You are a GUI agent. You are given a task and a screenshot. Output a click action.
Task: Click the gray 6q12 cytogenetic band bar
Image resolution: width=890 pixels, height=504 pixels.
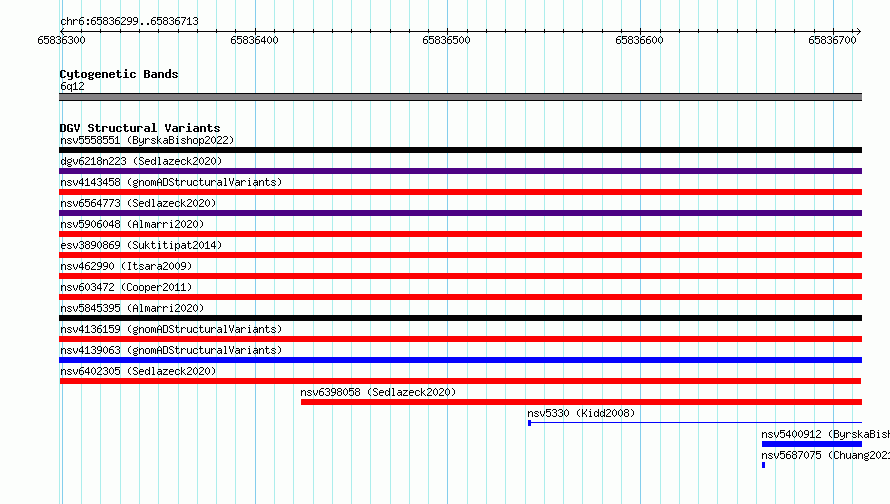[460, 97]
